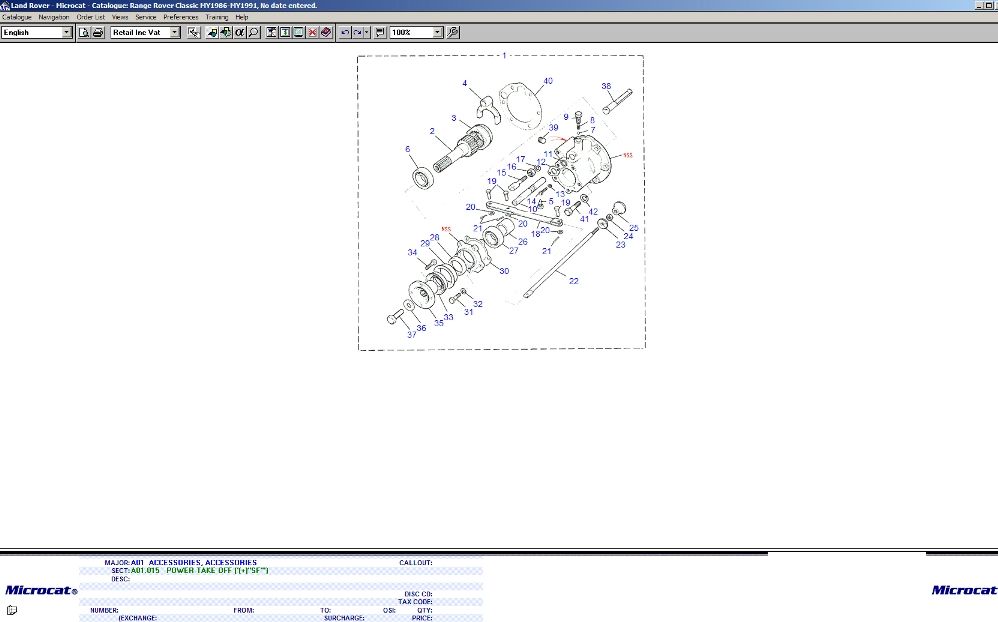Select callout number 38 bolt label
The image size is (998, 622).
coord(606,86)
